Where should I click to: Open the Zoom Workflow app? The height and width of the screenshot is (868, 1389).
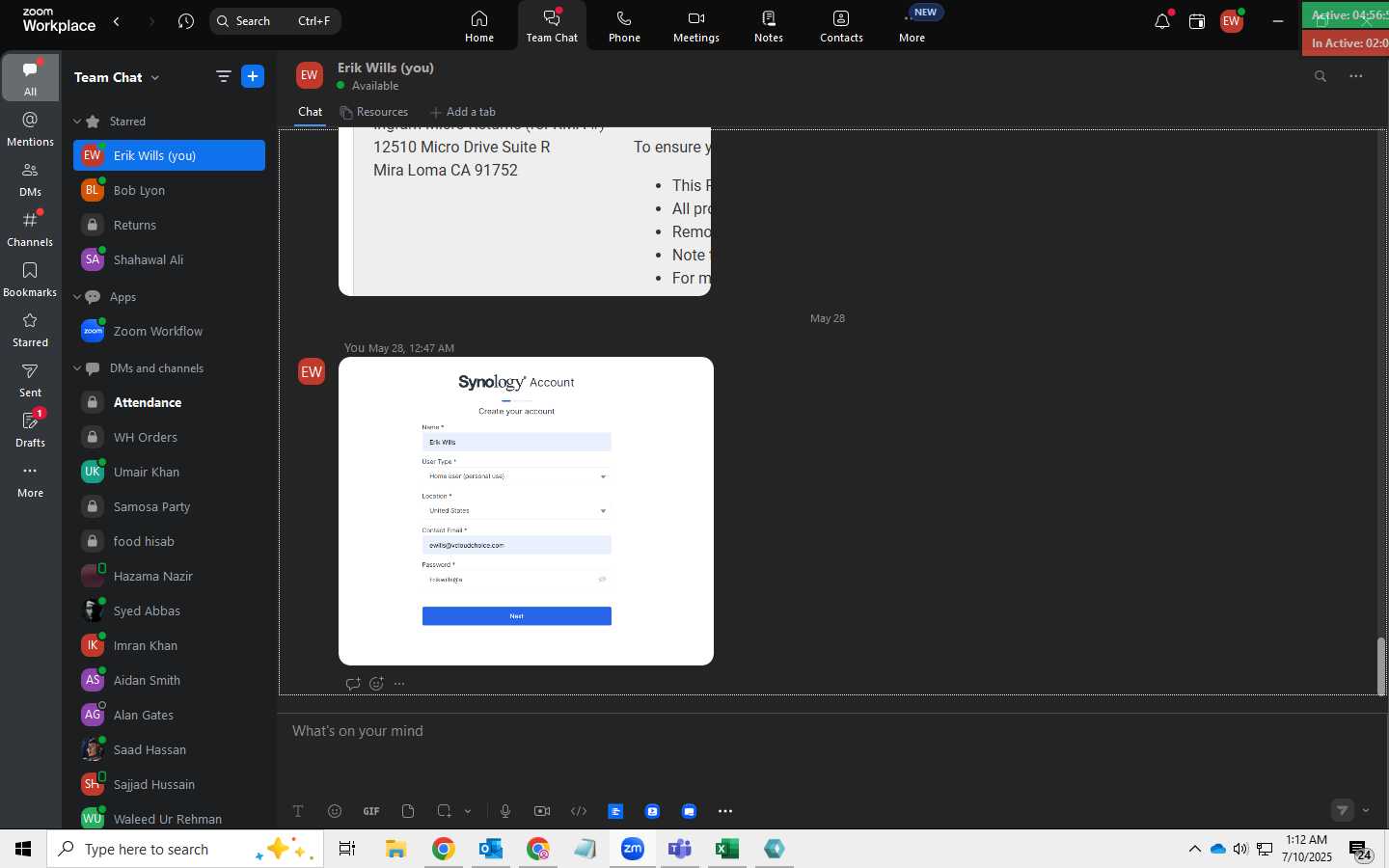(169, 331)
